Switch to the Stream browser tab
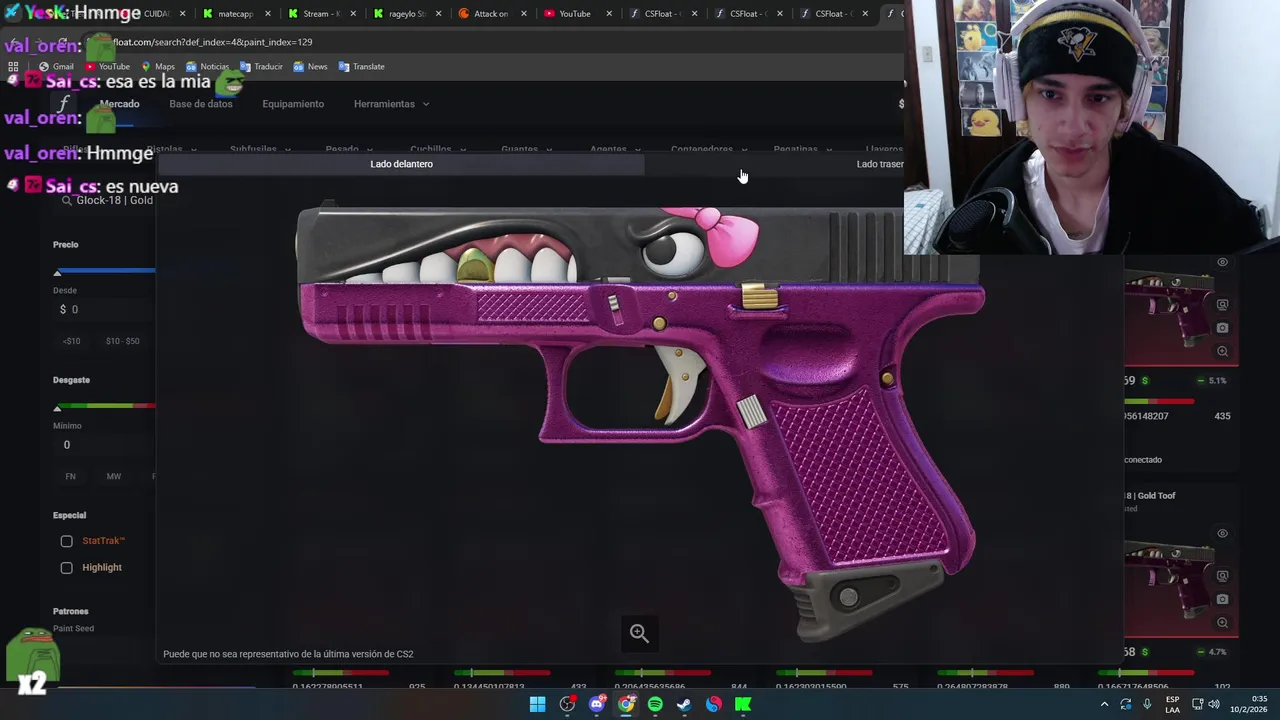 (320, 14)
